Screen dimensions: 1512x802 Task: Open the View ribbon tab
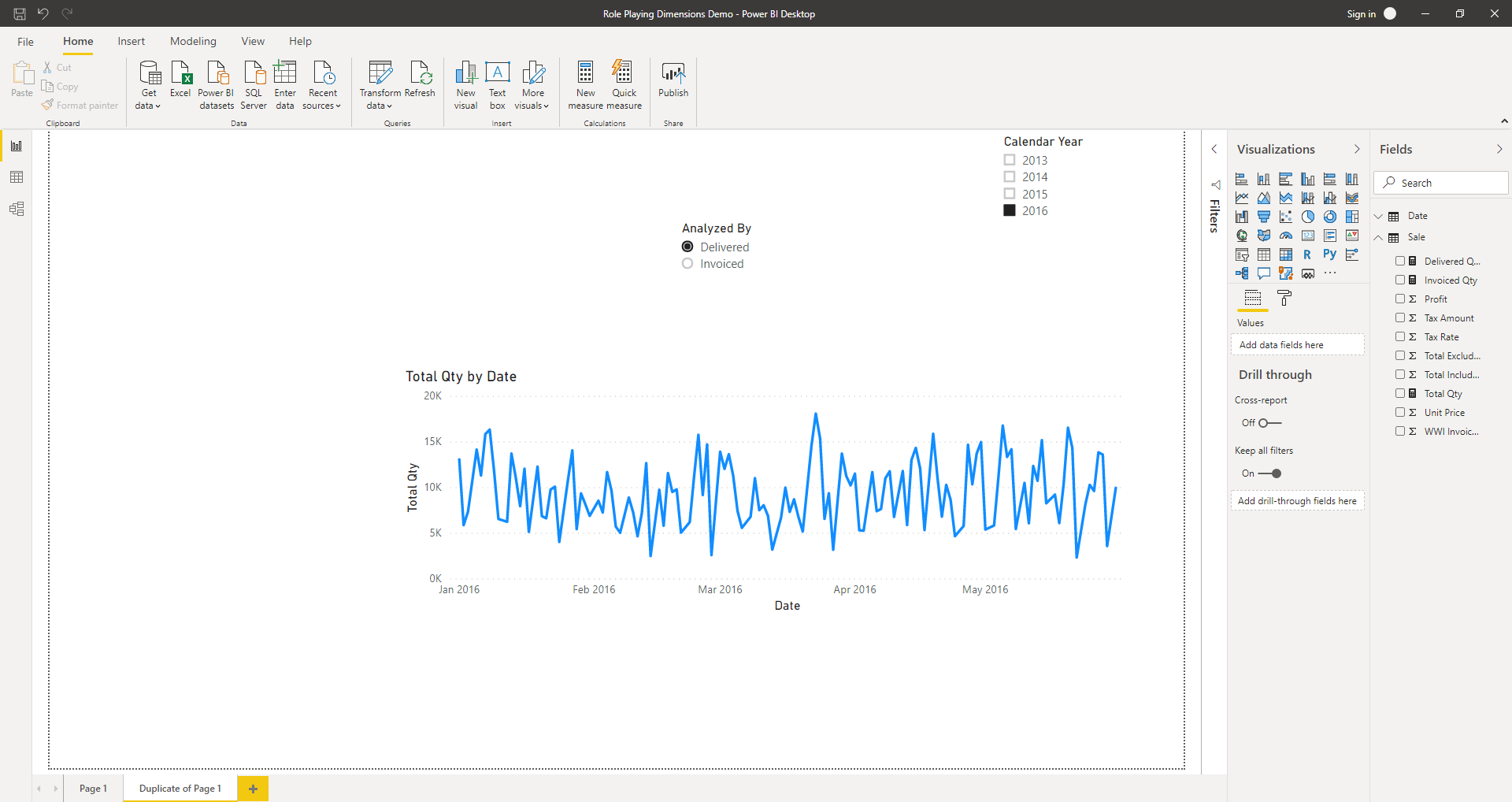coord(253,42)
